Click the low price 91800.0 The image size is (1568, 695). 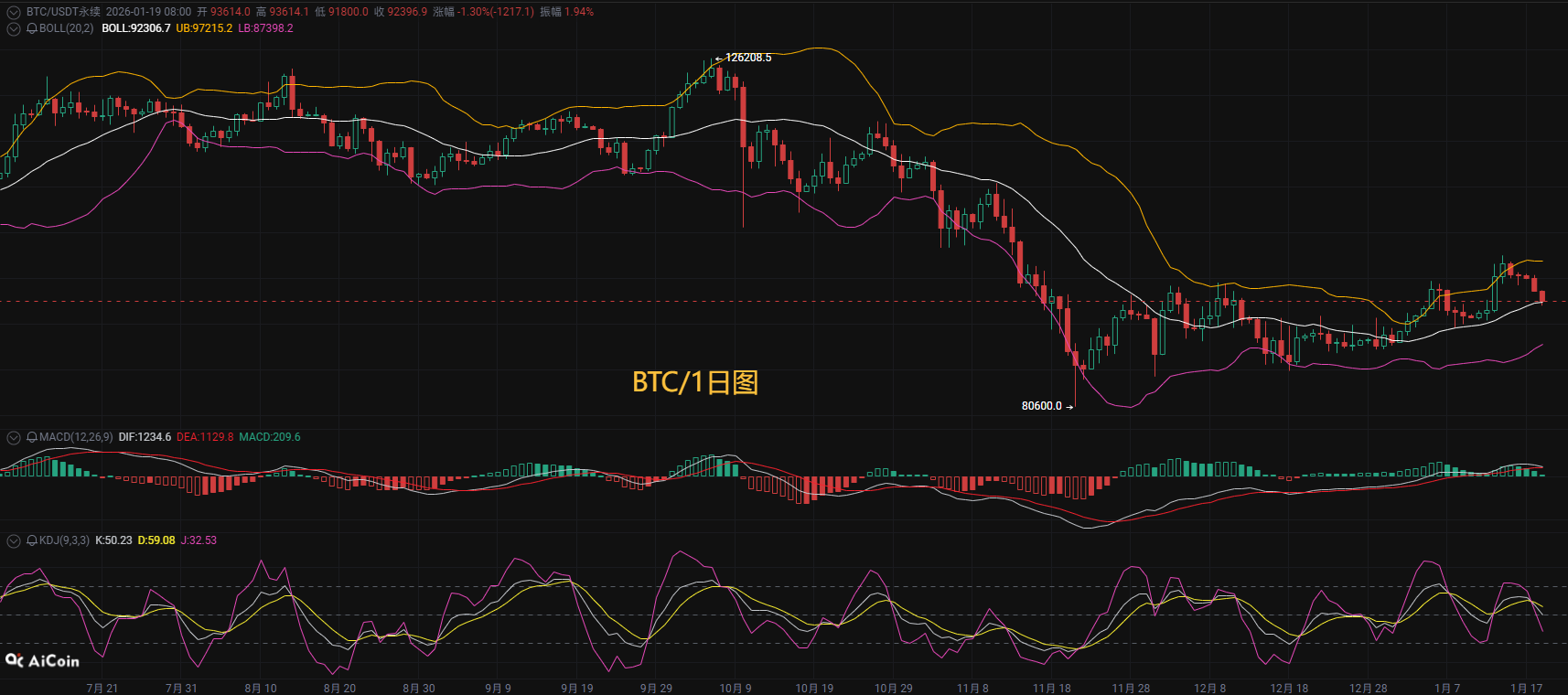tap(349, 12)
